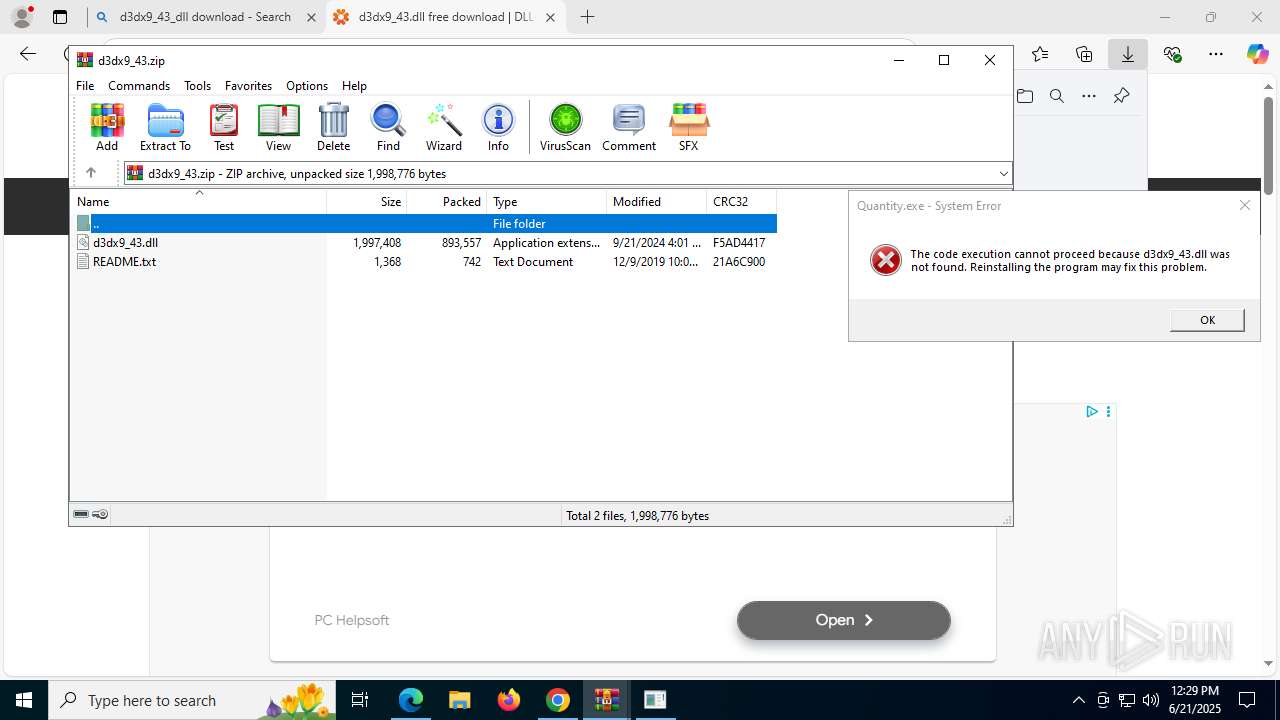
Task: Open the Browser essentials heart icon
Action: click(1172, 54)
